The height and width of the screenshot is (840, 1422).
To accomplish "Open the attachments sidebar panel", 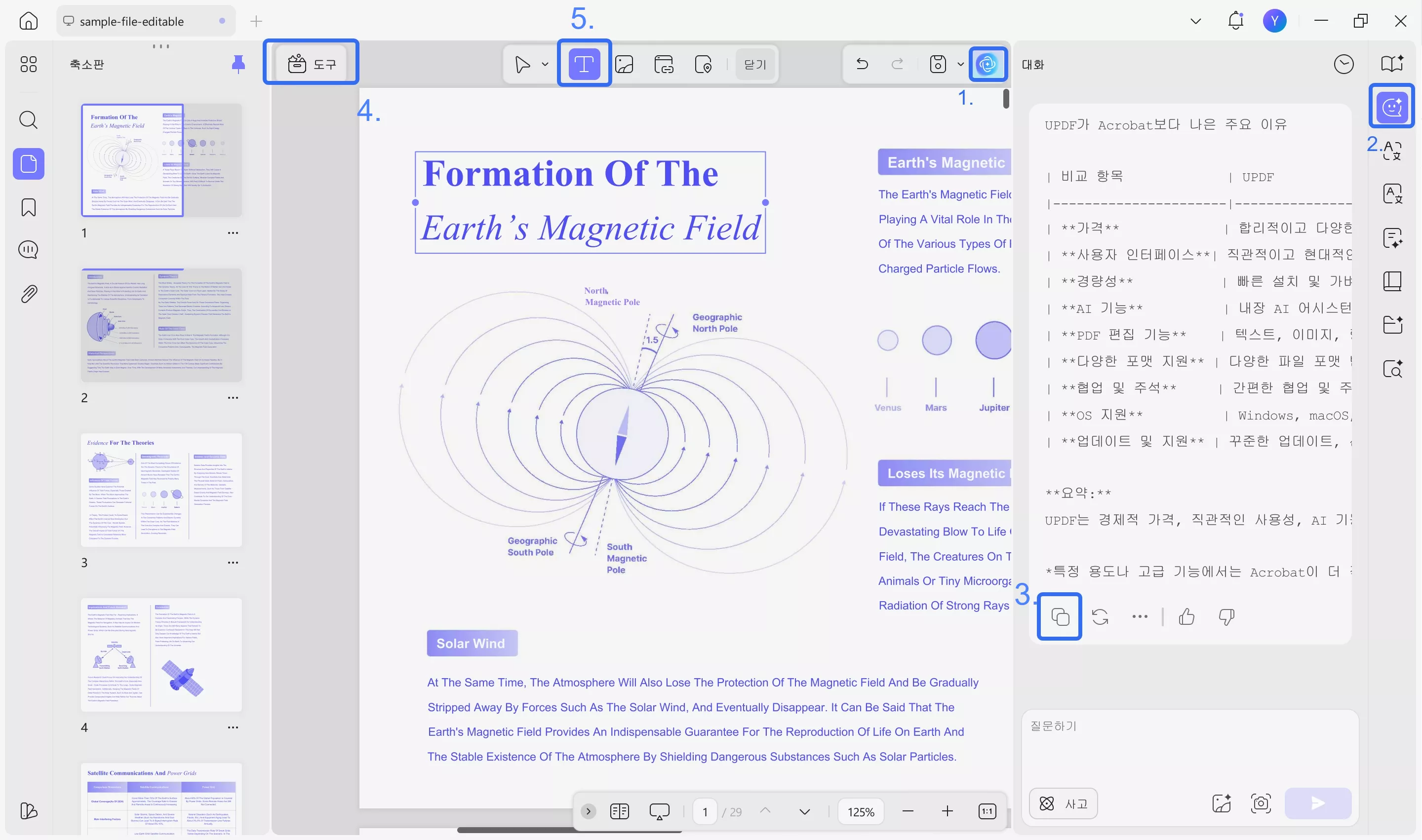I will point(28,293).
